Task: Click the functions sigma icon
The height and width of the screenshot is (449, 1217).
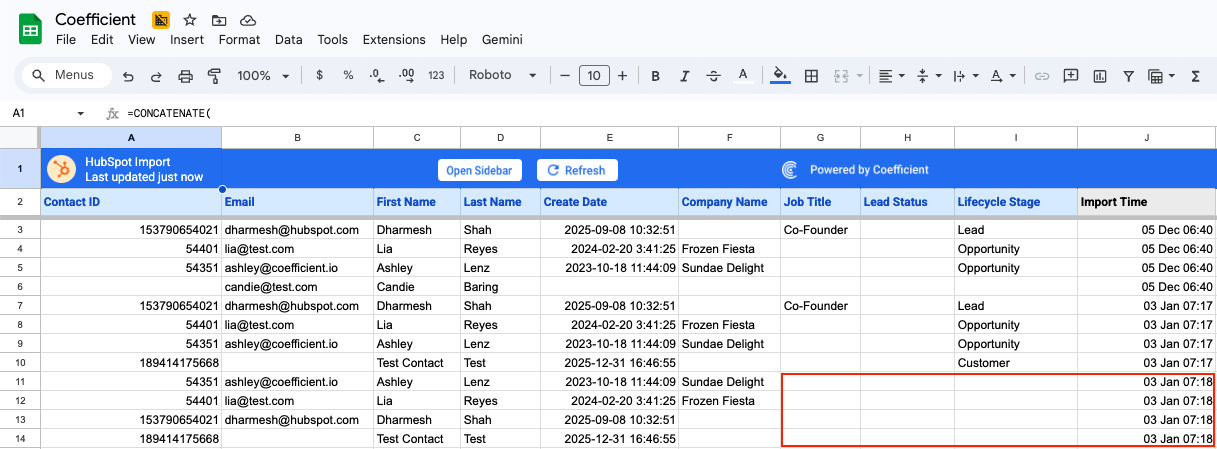Action: pos(1195,76)
